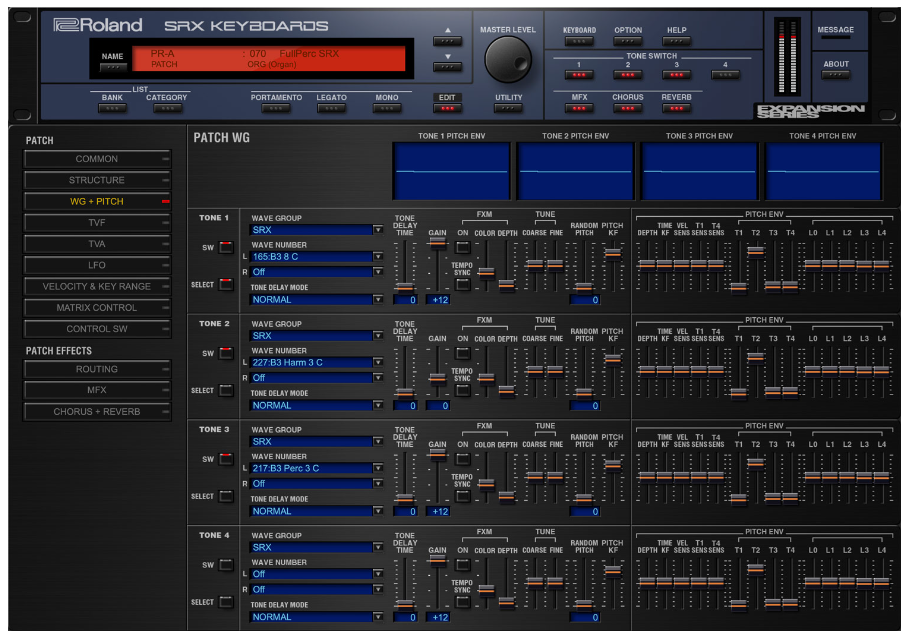Click the NAME button beside the patch display
The image size is (913, 642).
[112, 68]
